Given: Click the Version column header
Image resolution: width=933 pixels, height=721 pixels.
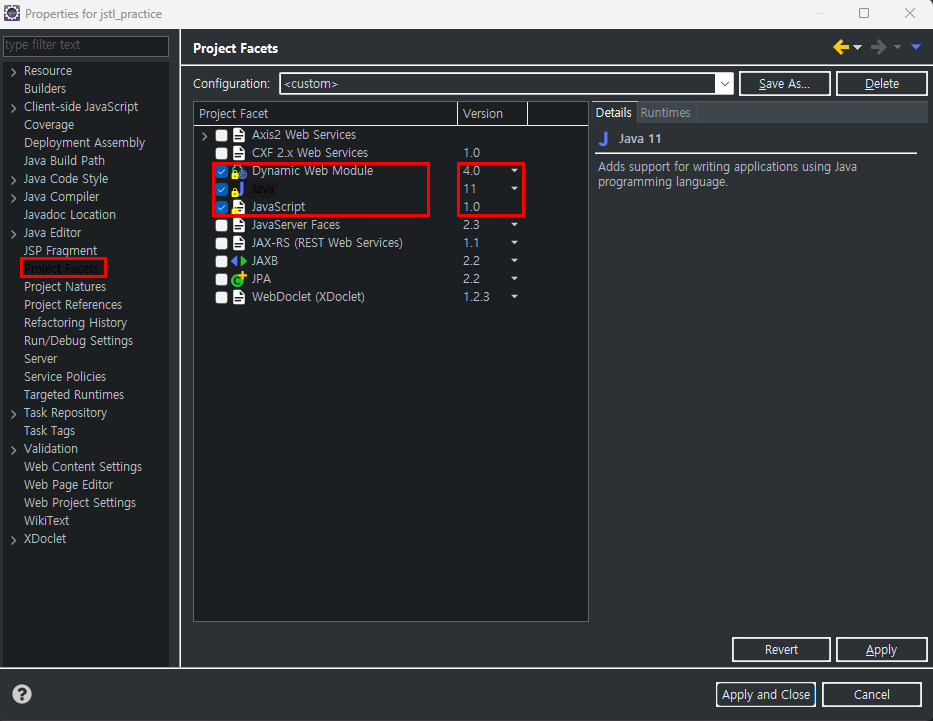Looking at the screenshot, I should (492, 114).
